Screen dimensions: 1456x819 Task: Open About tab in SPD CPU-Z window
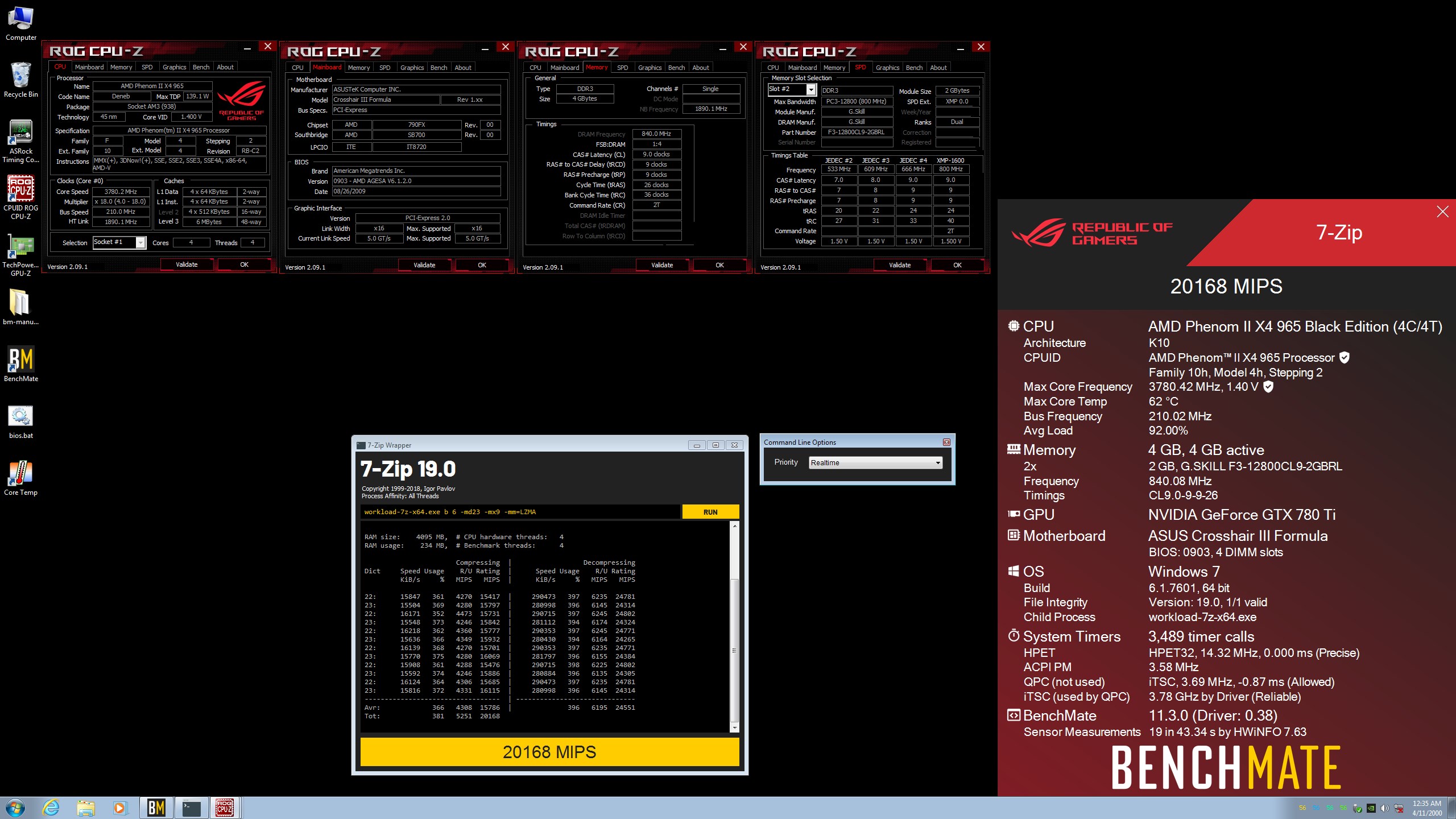938,68
